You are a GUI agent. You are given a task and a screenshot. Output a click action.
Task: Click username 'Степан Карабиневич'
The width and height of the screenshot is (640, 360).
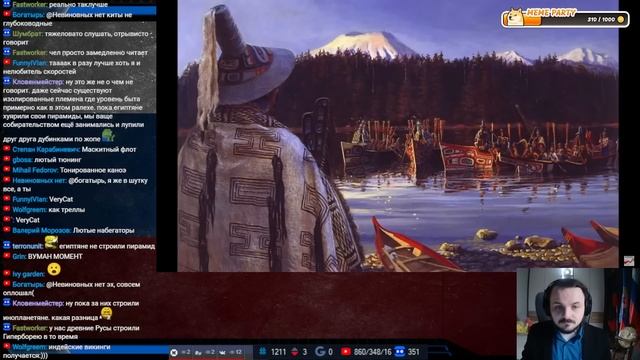click(x=46, y=149)
